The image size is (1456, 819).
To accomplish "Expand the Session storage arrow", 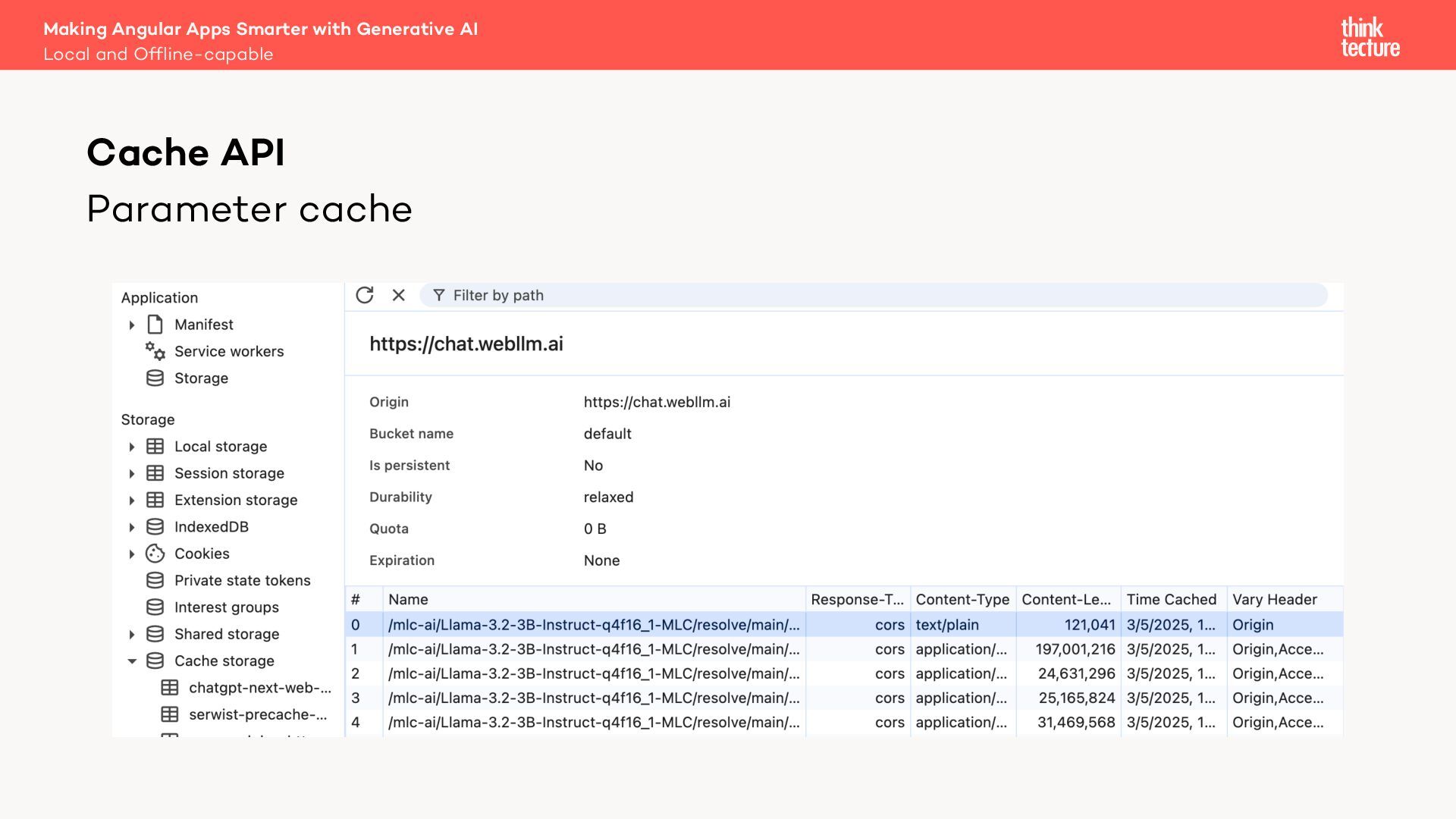I will (x=132, y=474).
